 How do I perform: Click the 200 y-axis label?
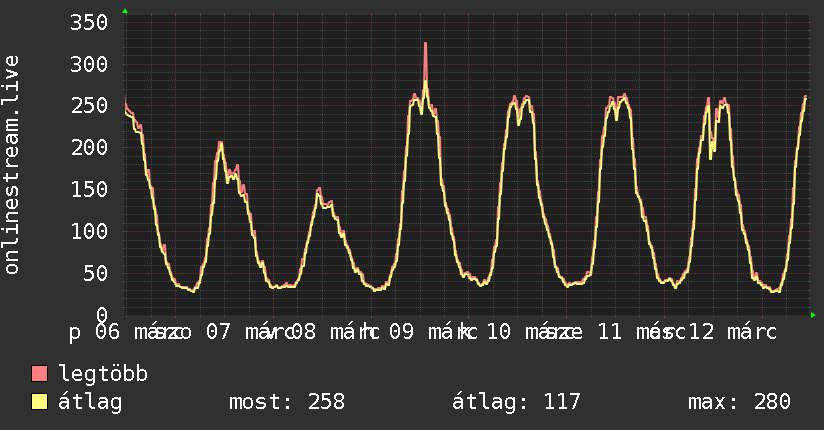pos(89,147)
